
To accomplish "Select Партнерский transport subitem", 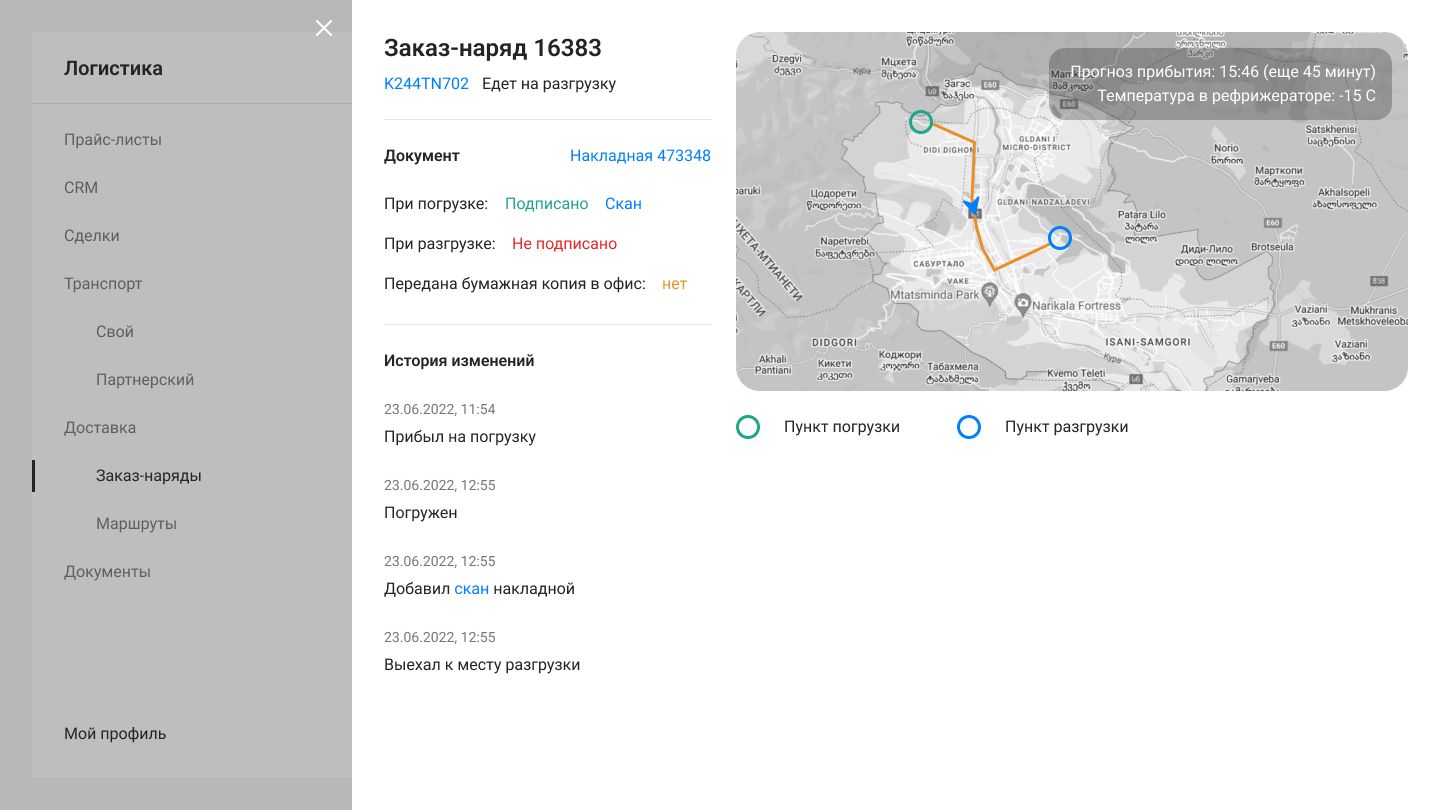I will click(145, 380).
